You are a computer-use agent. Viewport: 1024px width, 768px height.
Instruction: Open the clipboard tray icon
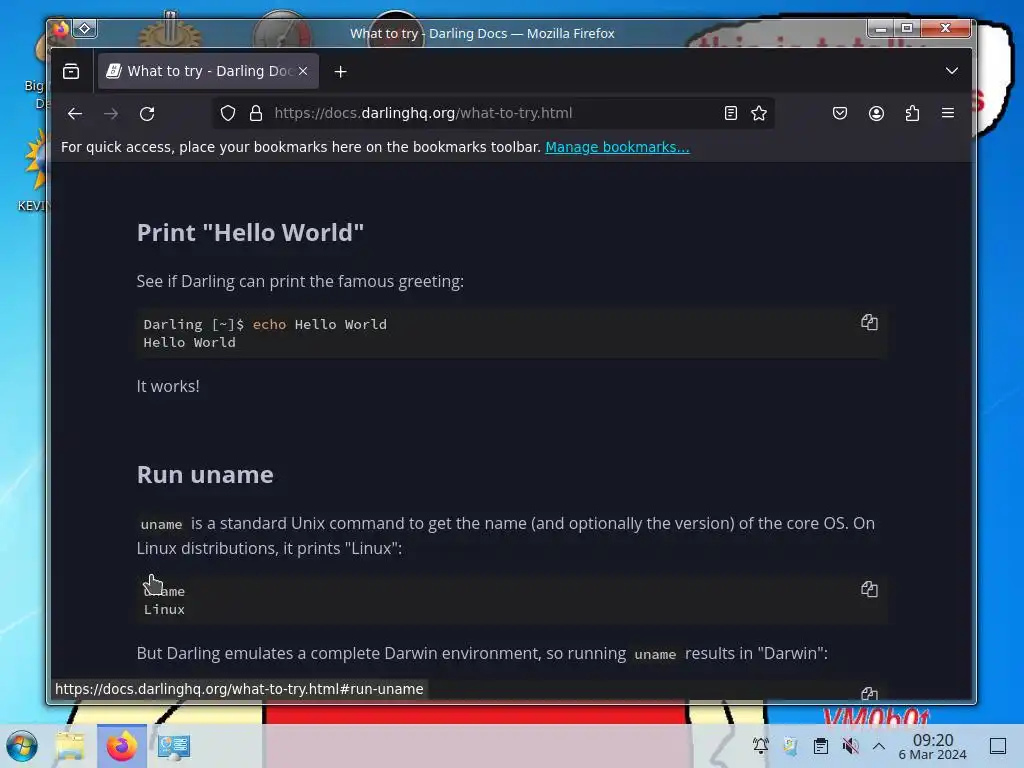point(821,746)
